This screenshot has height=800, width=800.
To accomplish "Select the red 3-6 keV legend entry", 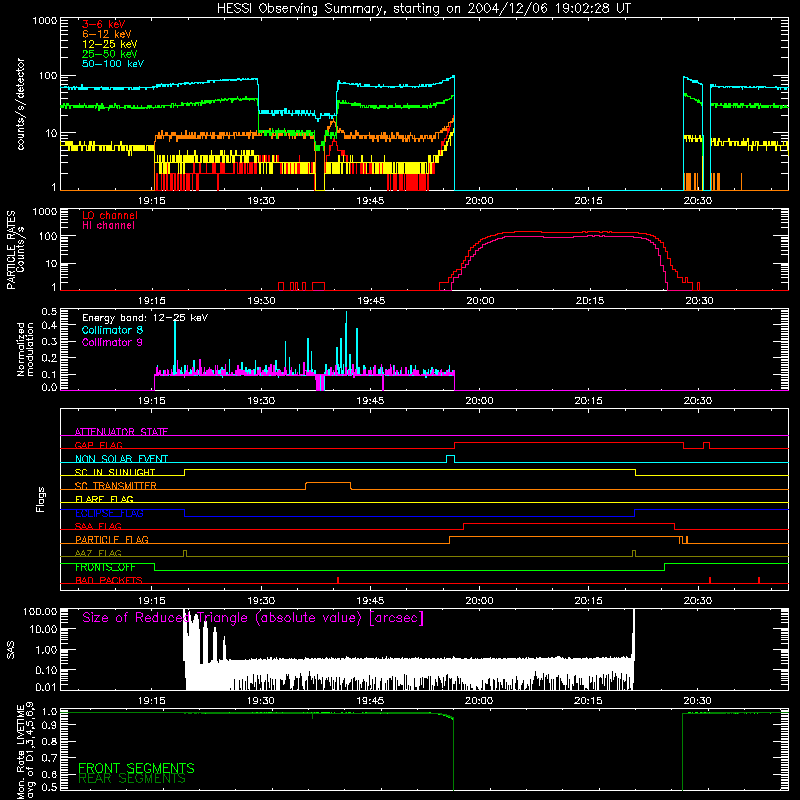I will [104, 24].
